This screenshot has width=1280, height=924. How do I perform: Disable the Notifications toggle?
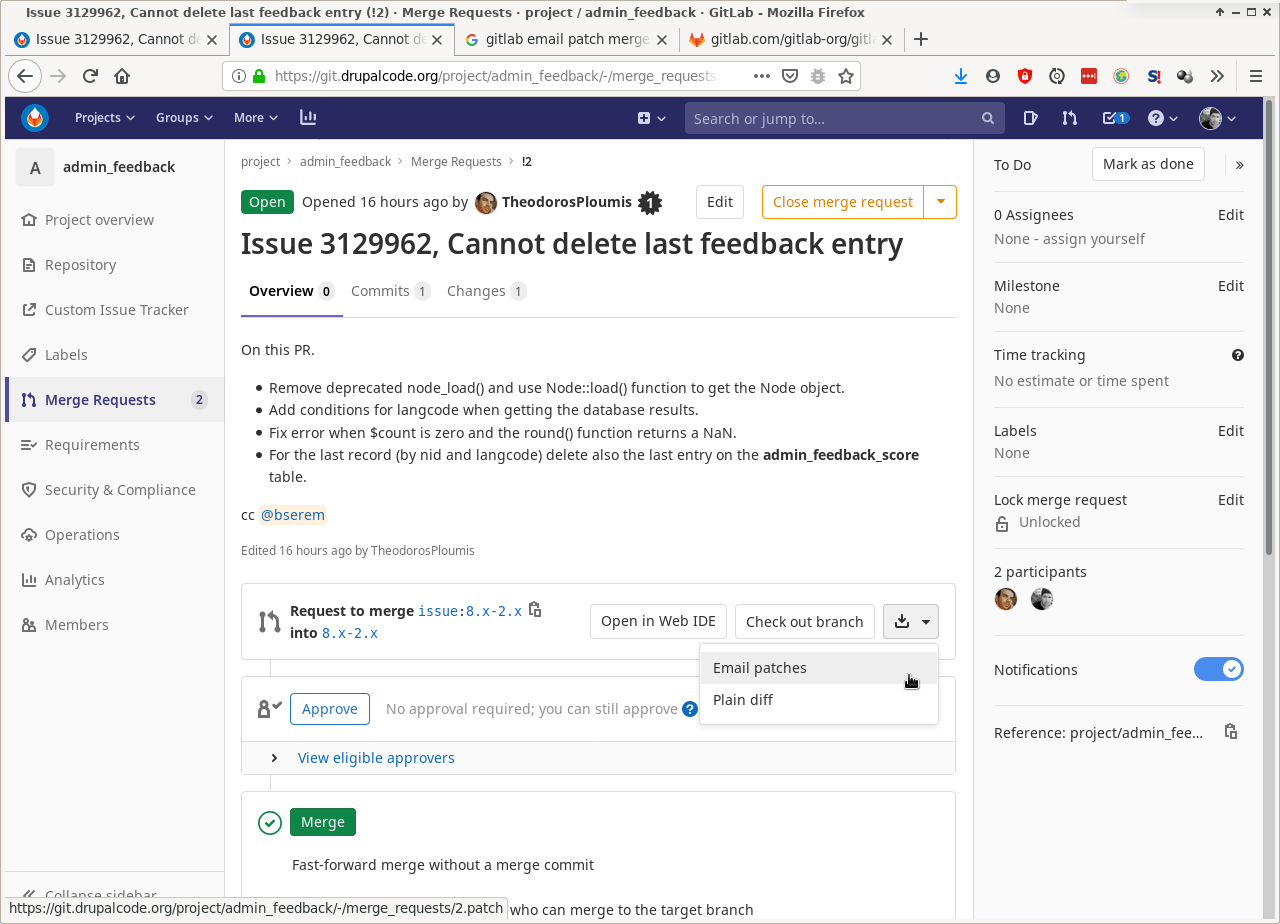coord(1219,669)
